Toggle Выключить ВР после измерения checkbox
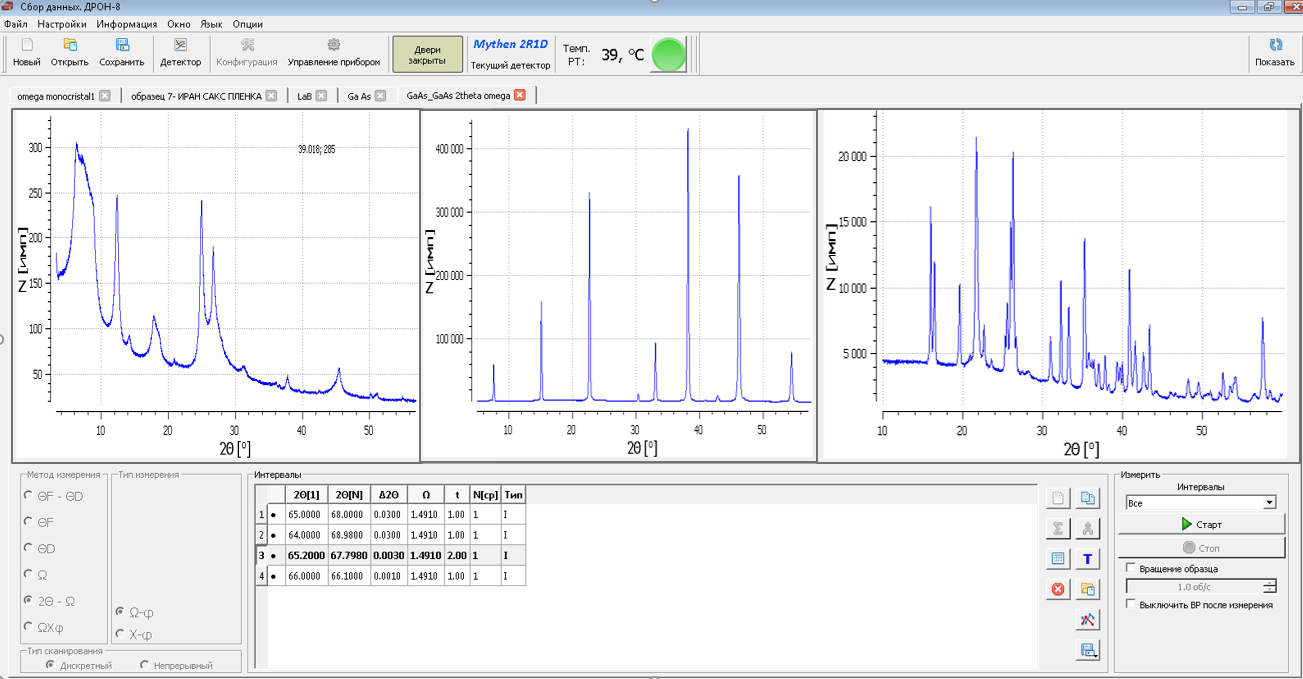 tap(1131, 604)
